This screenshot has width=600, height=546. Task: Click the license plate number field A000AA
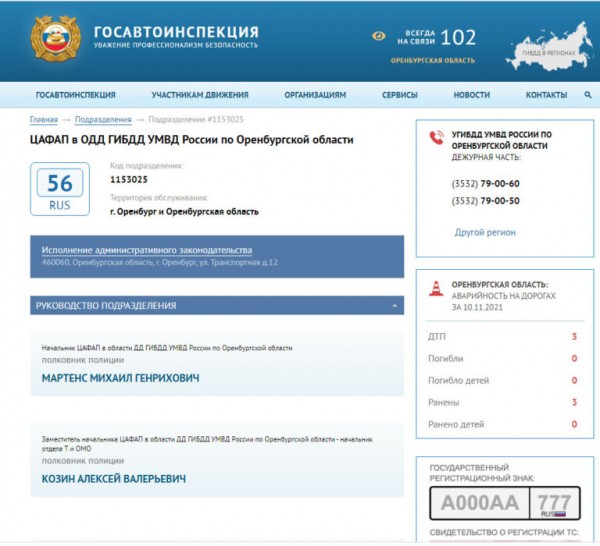479,503
